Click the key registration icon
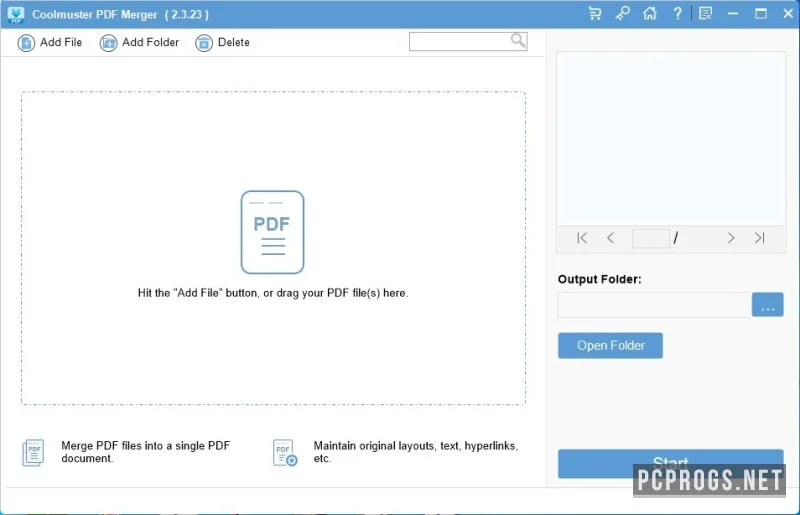The width and height of the screenshot is (800, 515). coord(622,14)
